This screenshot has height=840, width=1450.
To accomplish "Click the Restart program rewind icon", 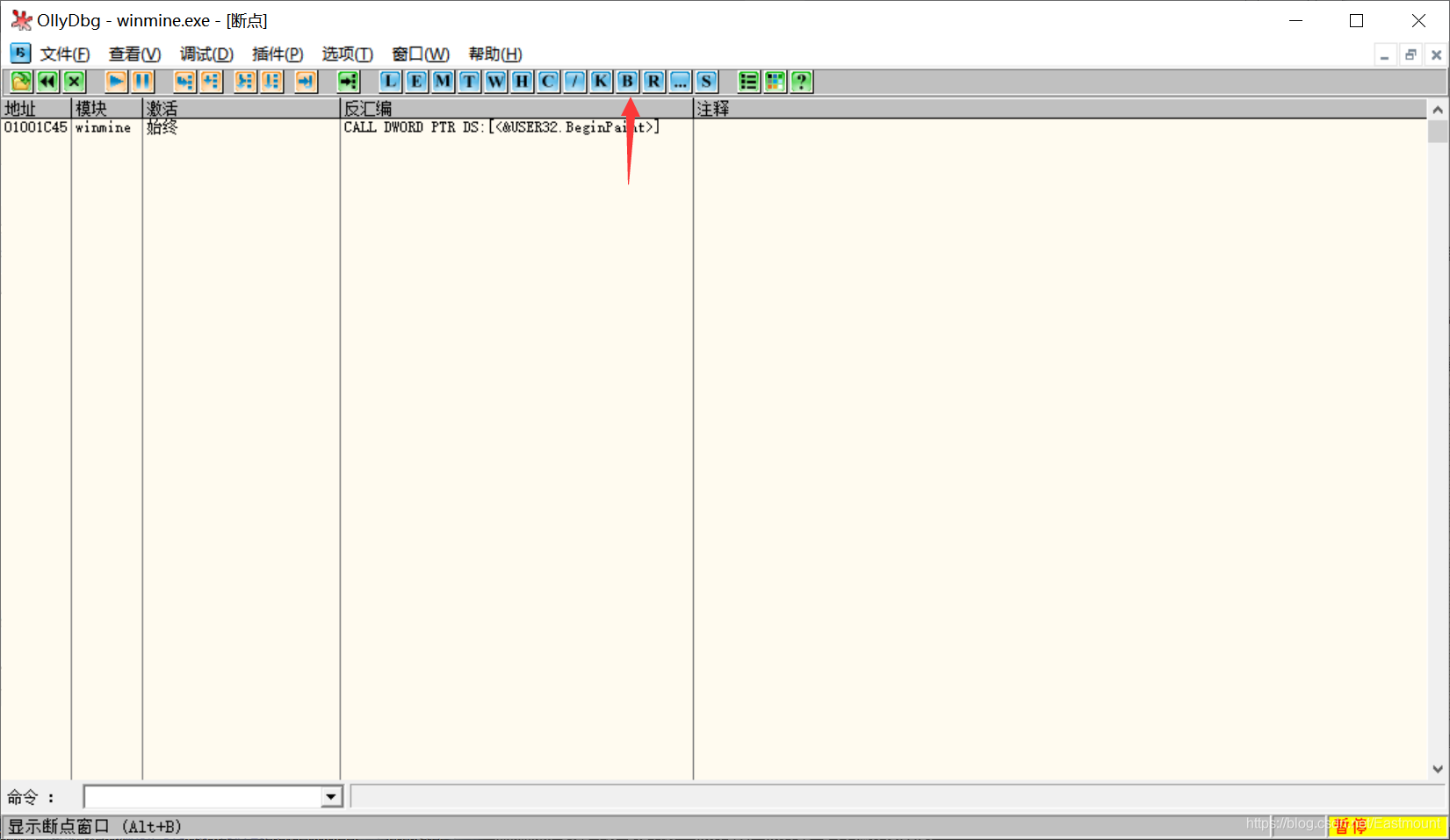I will pos(47,82).
